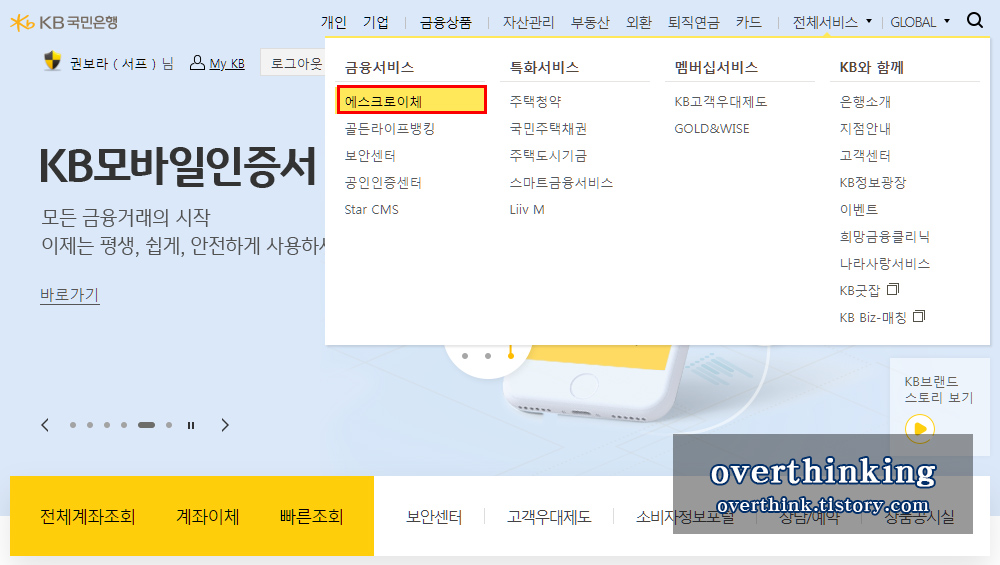Select 국민주택채권 menu entry
1000x565 pixels.
tap(548, 128)
